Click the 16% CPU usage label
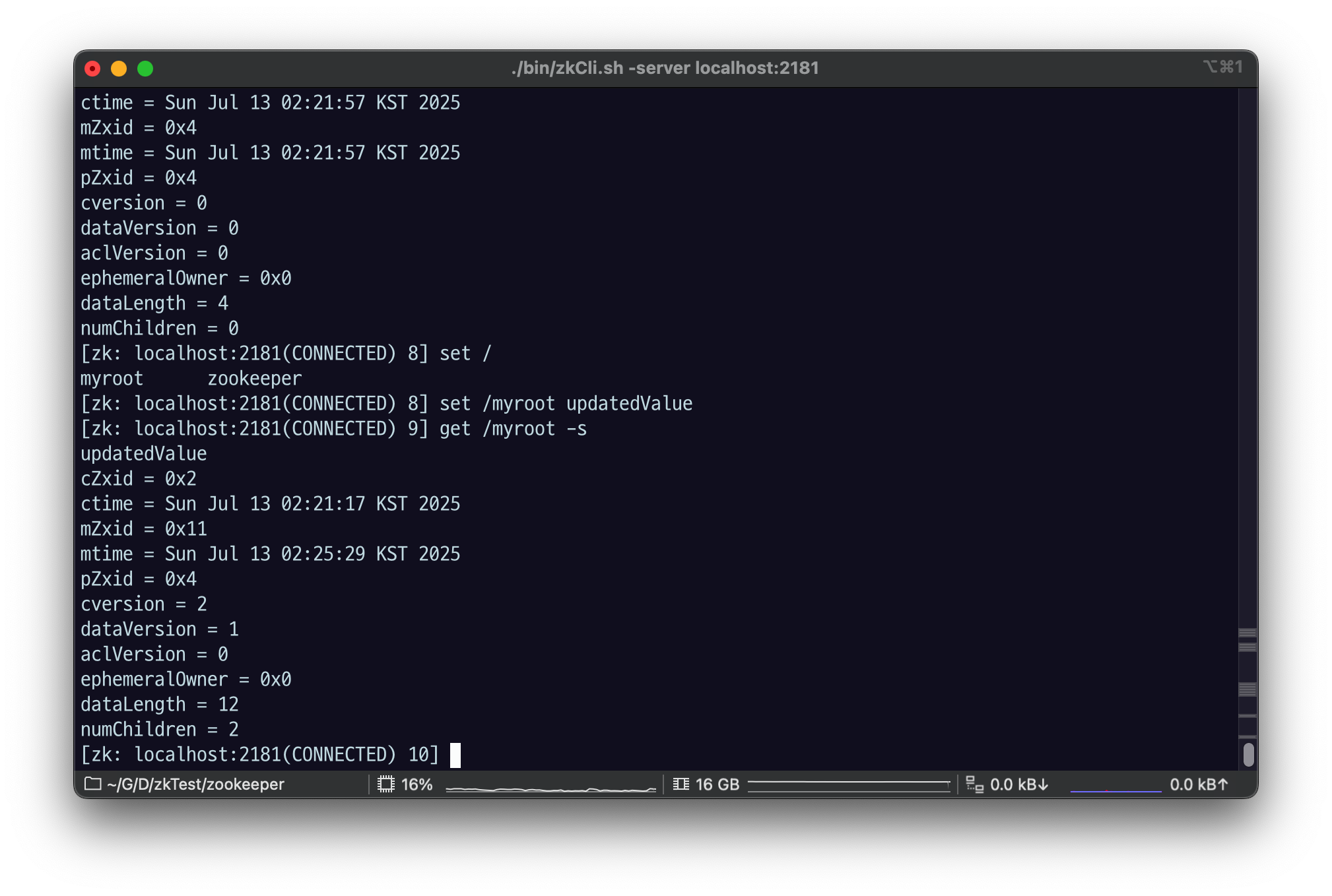 (417, 784)
